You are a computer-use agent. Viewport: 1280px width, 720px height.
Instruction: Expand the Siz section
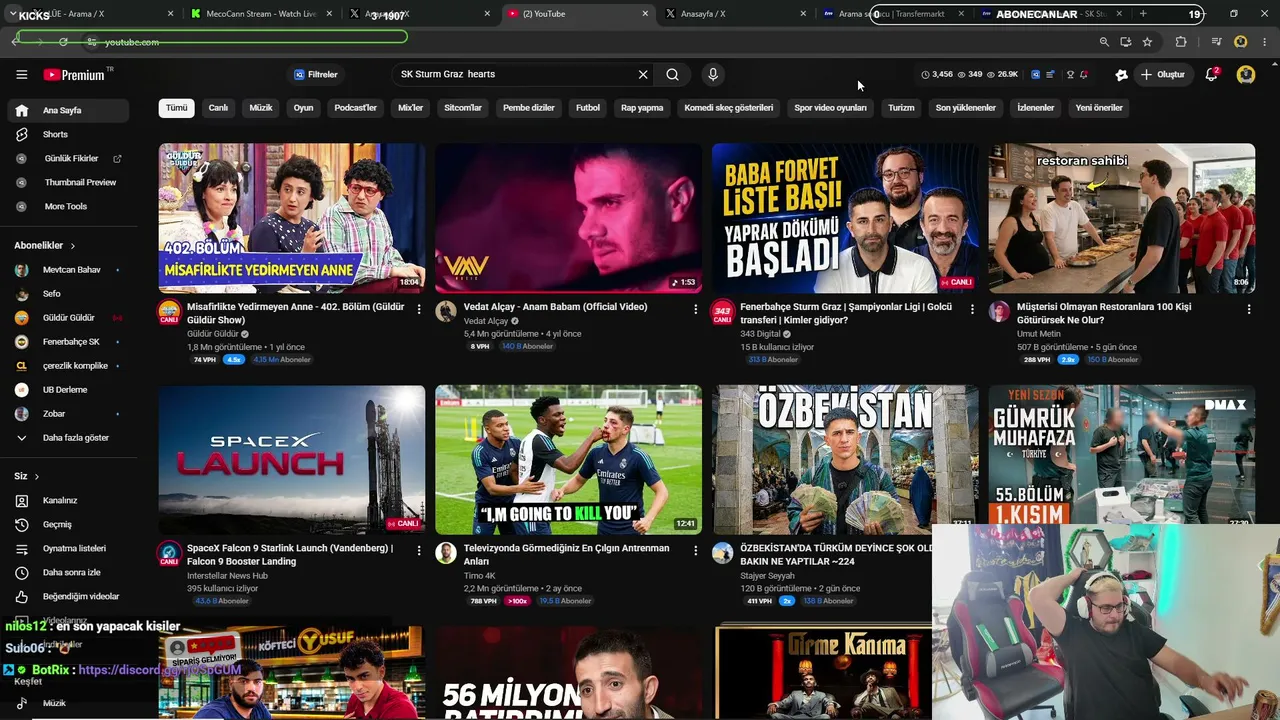tap(27, 476)
